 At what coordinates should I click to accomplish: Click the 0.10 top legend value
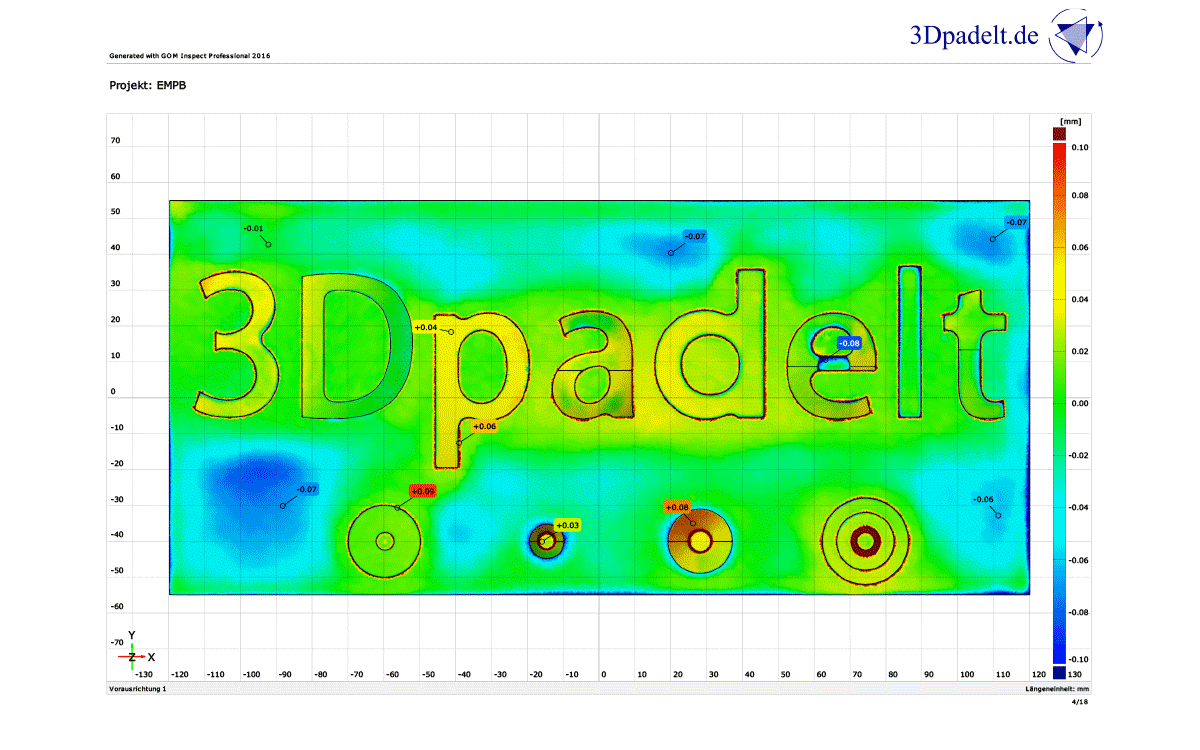point(1080,147)
